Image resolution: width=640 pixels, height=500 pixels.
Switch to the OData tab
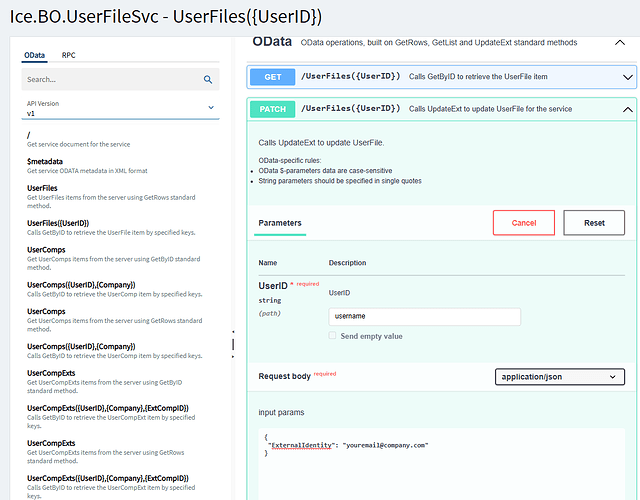[34, 55]
